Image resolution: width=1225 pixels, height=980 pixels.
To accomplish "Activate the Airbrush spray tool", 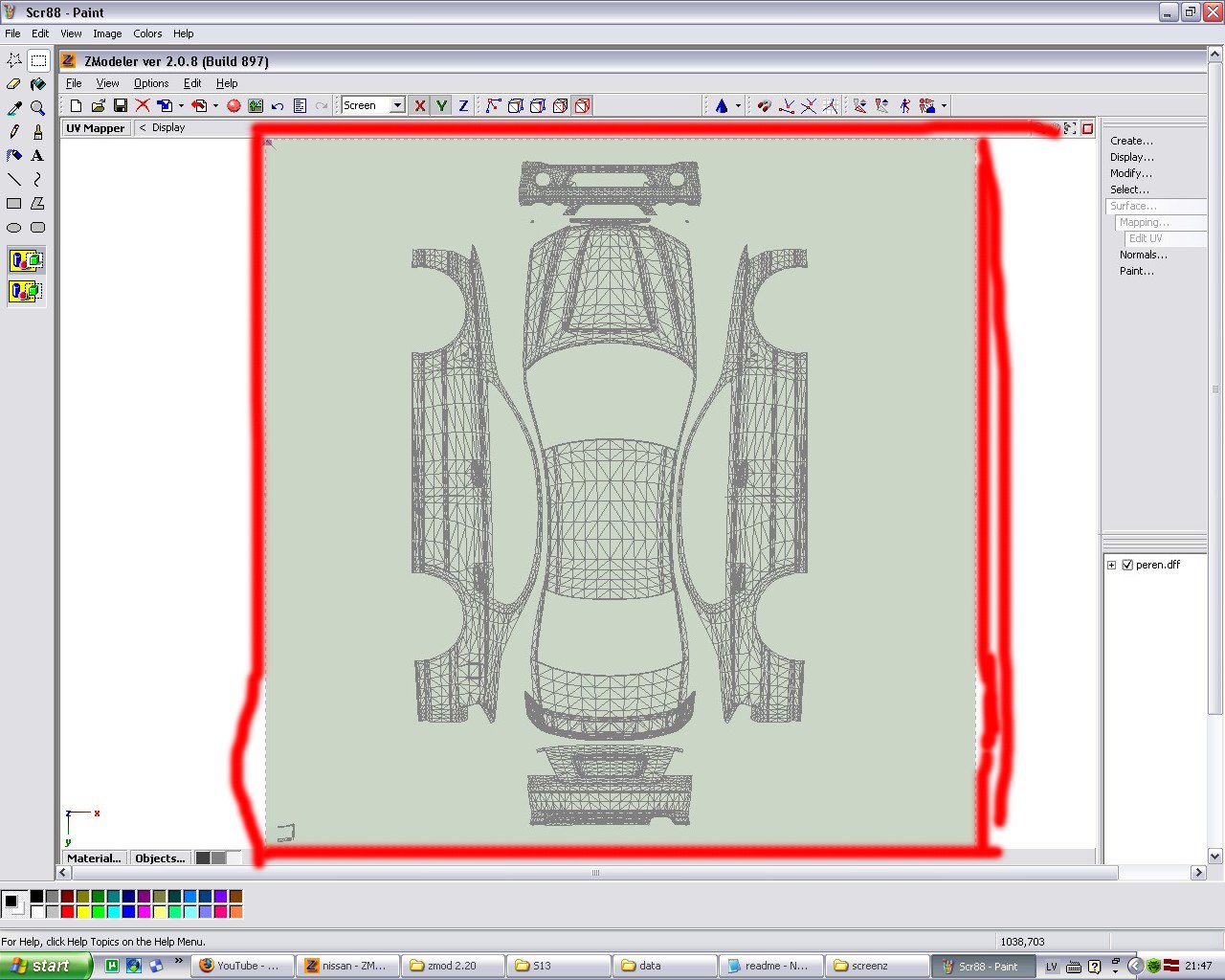I will (14, 155).
